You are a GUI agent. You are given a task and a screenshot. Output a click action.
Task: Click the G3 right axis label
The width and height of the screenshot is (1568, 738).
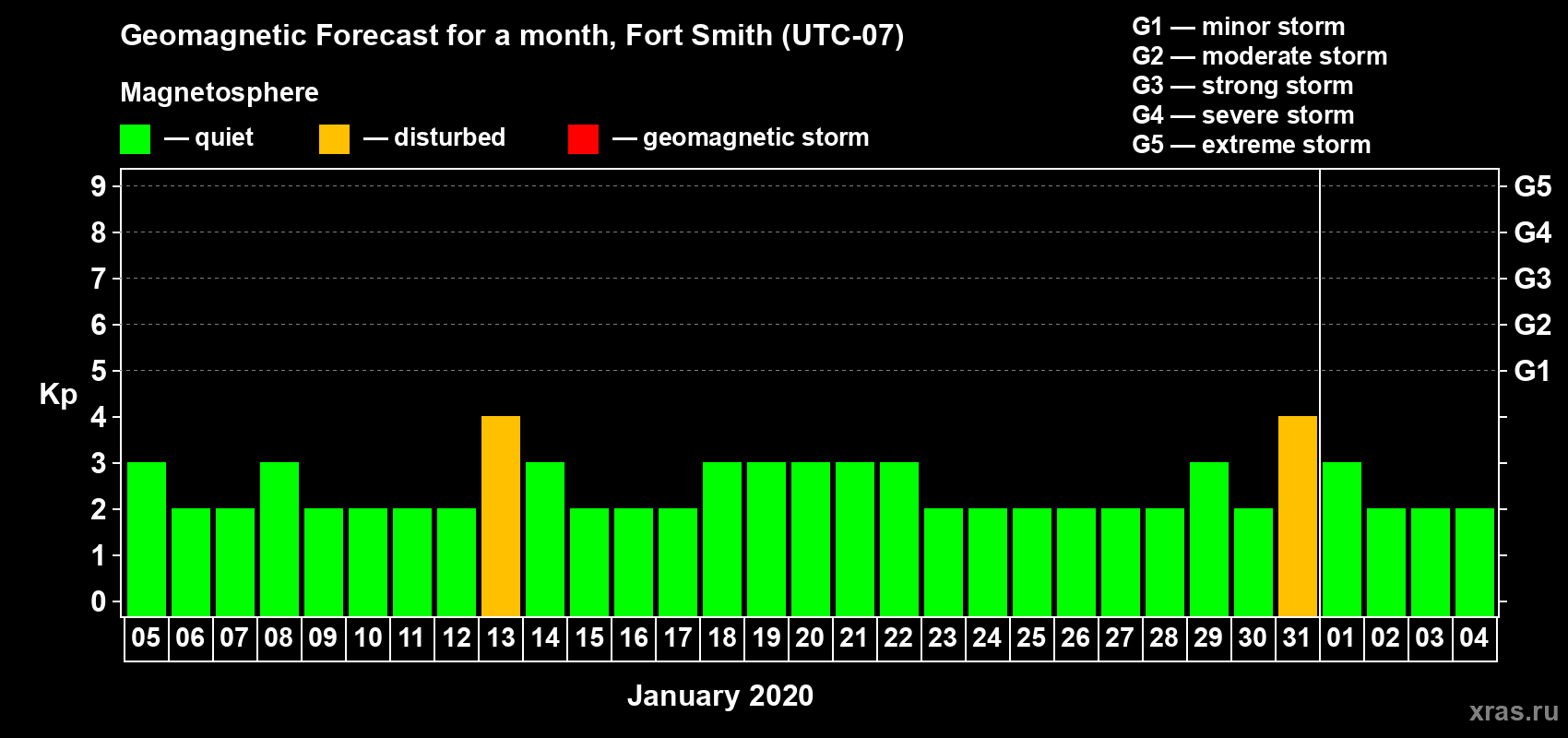(x=1533, y=279)
